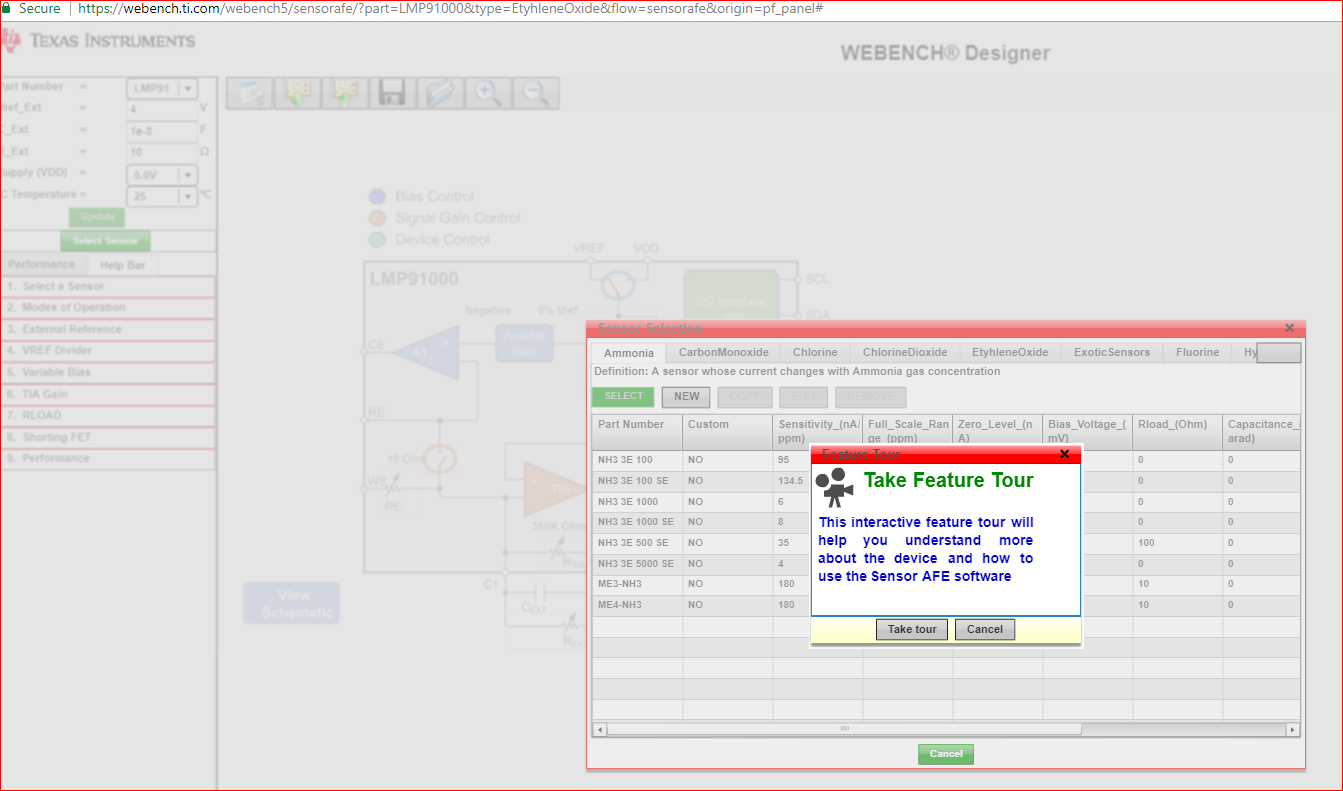Click the Secure padlock icon in the address bar

[x=6, y=8]
